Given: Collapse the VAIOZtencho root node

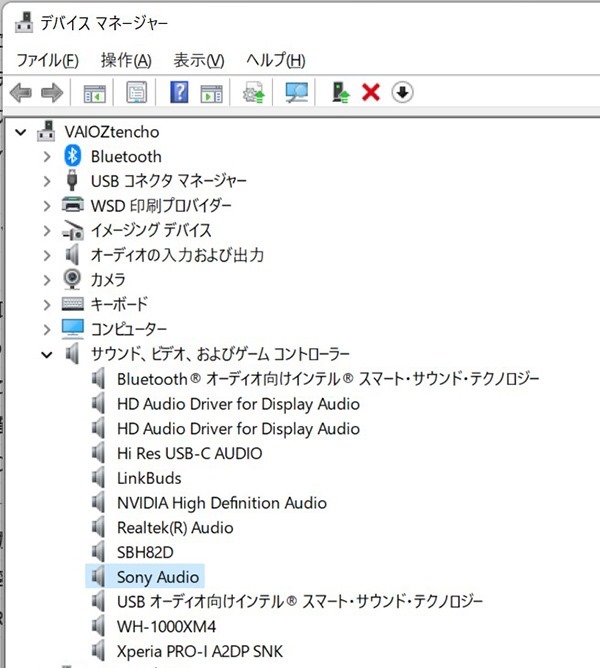Looking at the screenshot, I should coord(20,132).
